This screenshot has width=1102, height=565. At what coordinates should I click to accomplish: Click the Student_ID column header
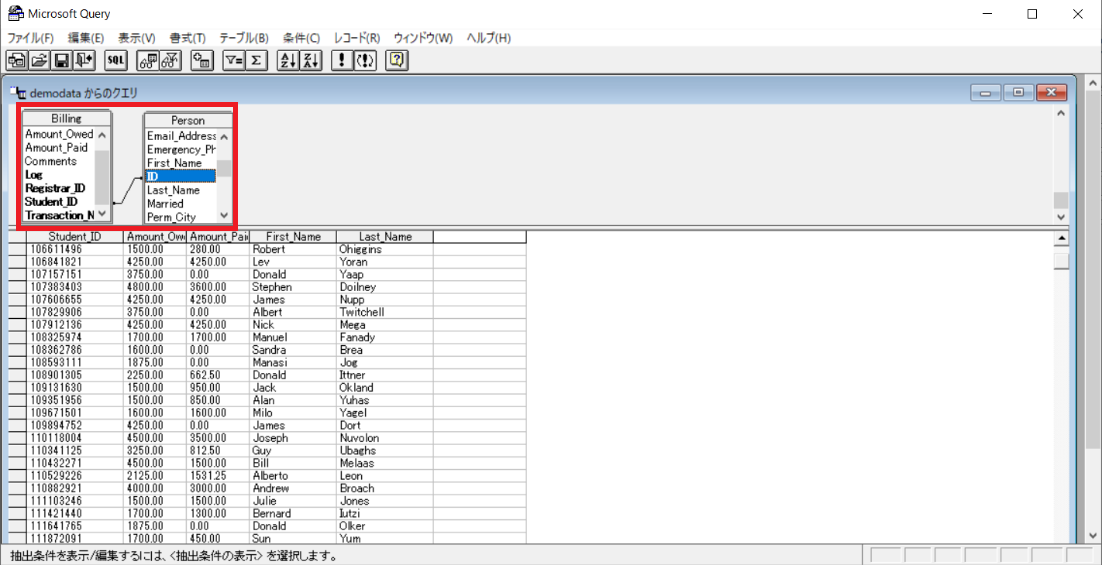(75, 237)
